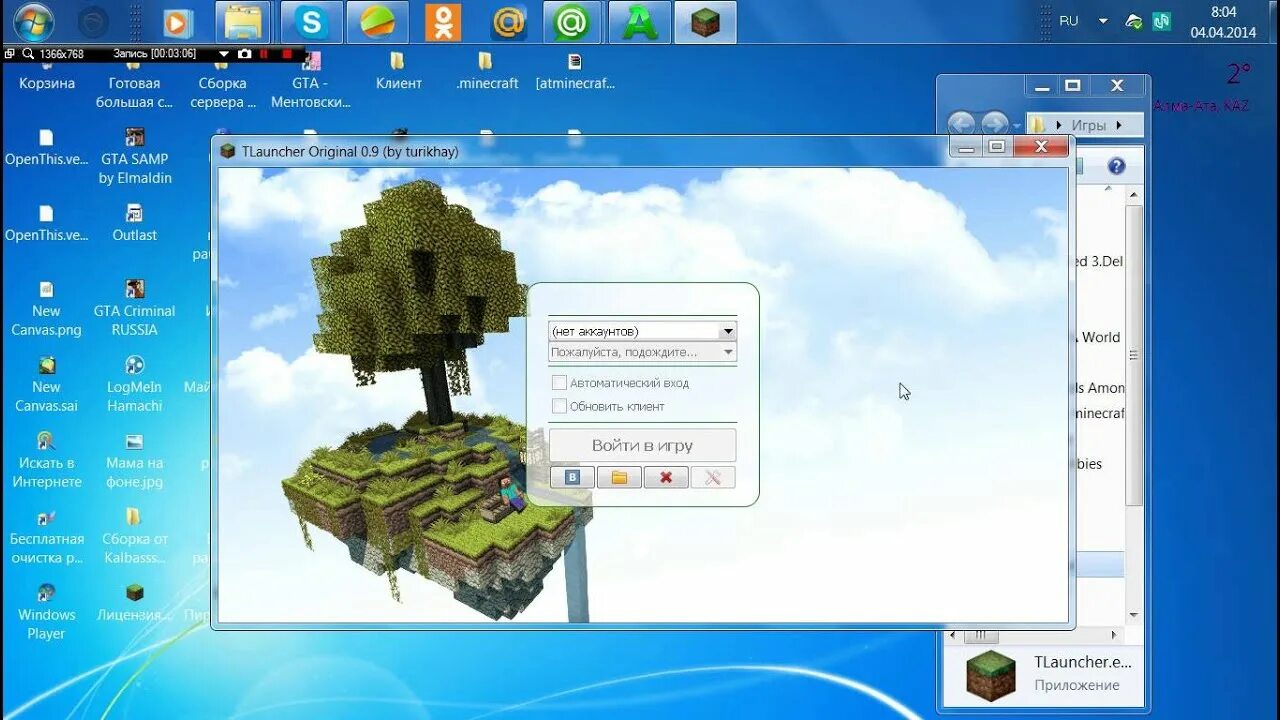1280x720 pixels.
Task: Tick the Обновить клиент checkbox
Action: 559,406
